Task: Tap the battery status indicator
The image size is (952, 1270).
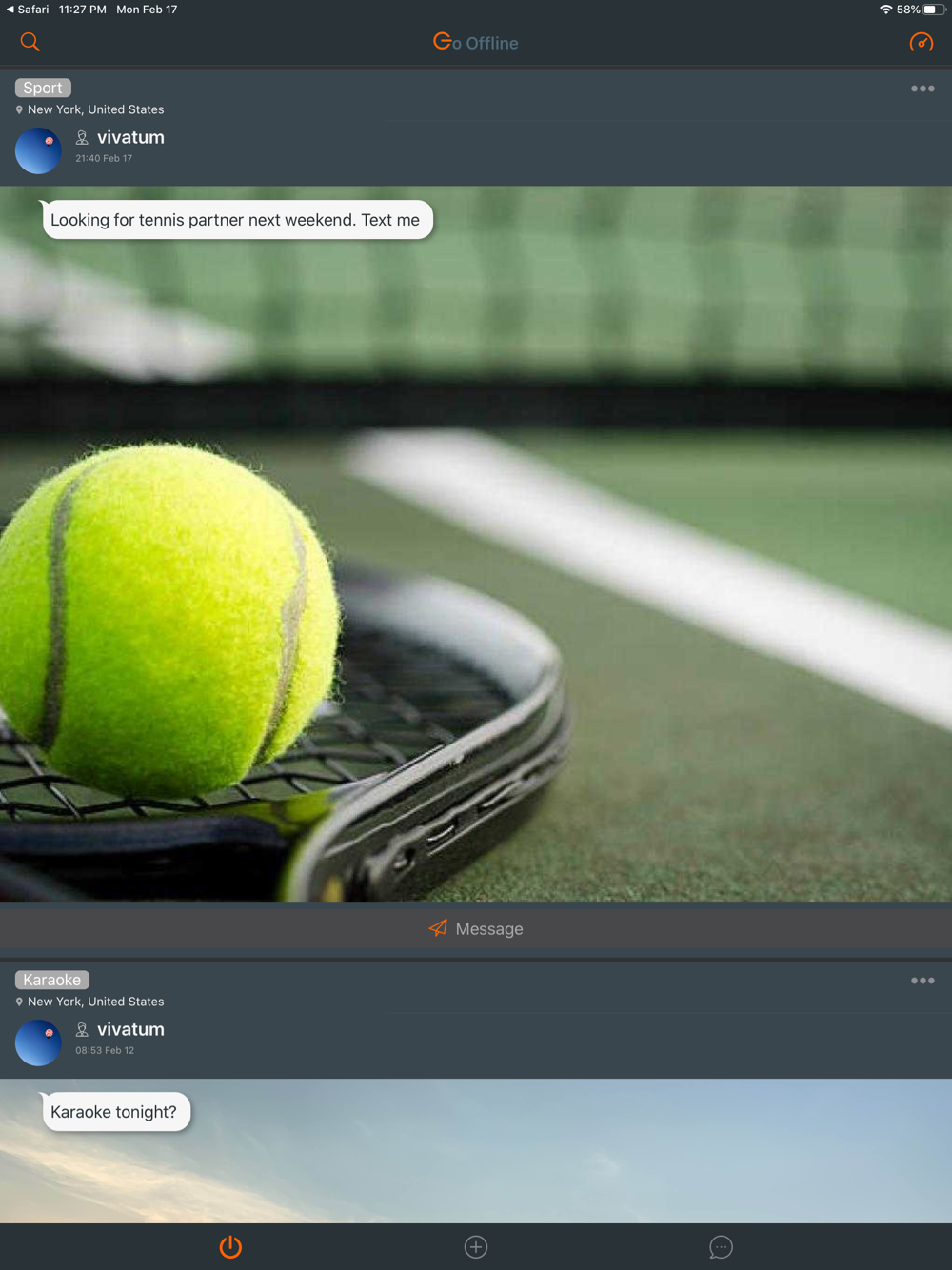Action: (x=935, y=10)
